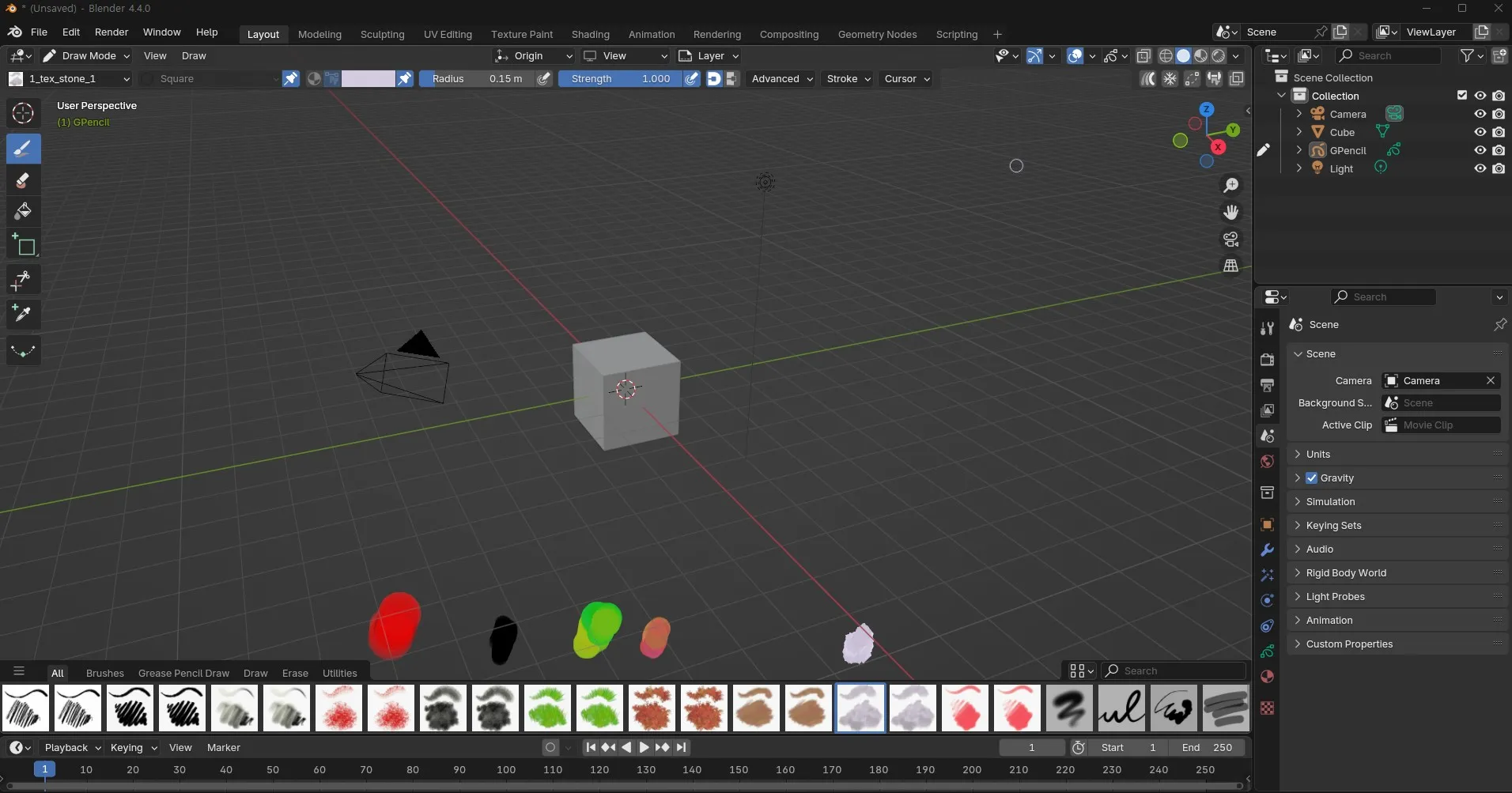Select the Fill bucket tool
1512x793 pixels.
point(23,211)
